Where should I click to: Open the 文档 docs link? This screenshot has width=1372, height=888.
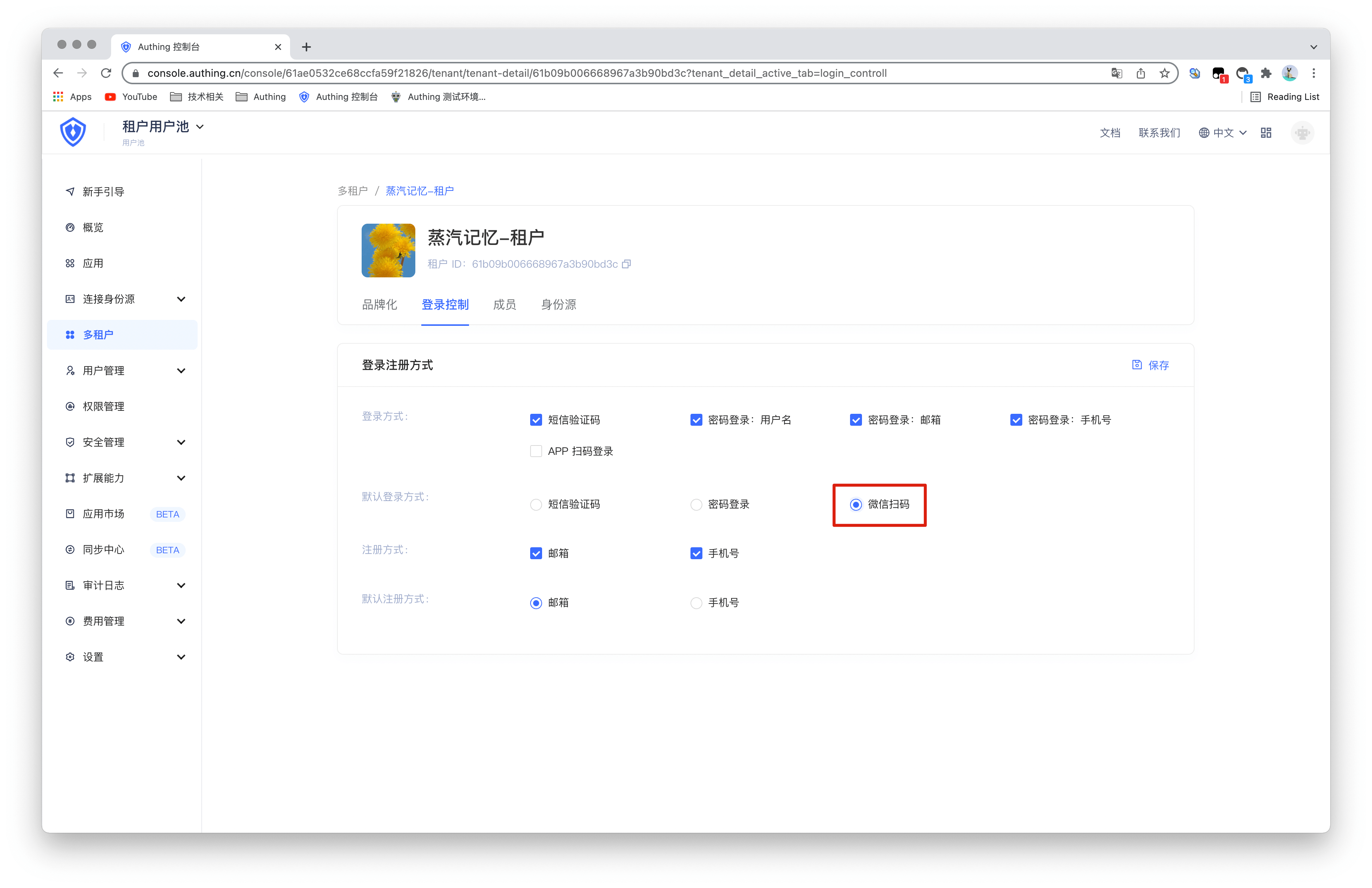pyautogui.click(x=1110, y=133)
